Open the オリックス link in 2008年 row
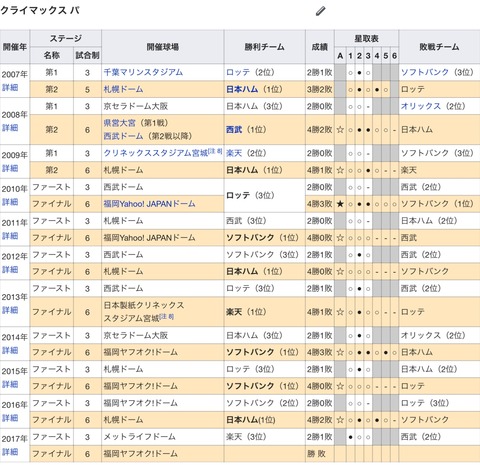This screenshot has height=465, width=480. point(421,106)
